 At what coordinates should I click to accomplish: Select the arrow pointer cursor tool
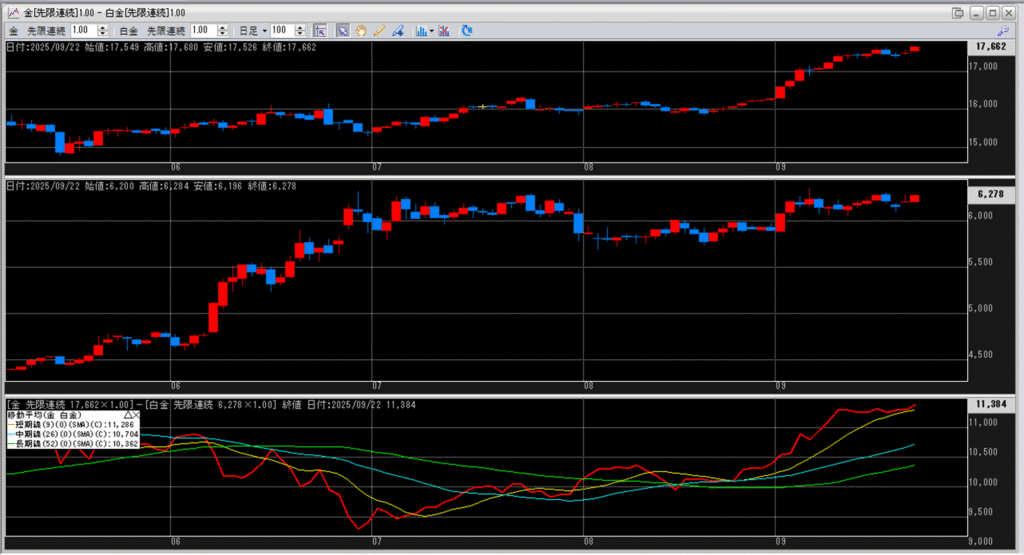tap(342, 31)
